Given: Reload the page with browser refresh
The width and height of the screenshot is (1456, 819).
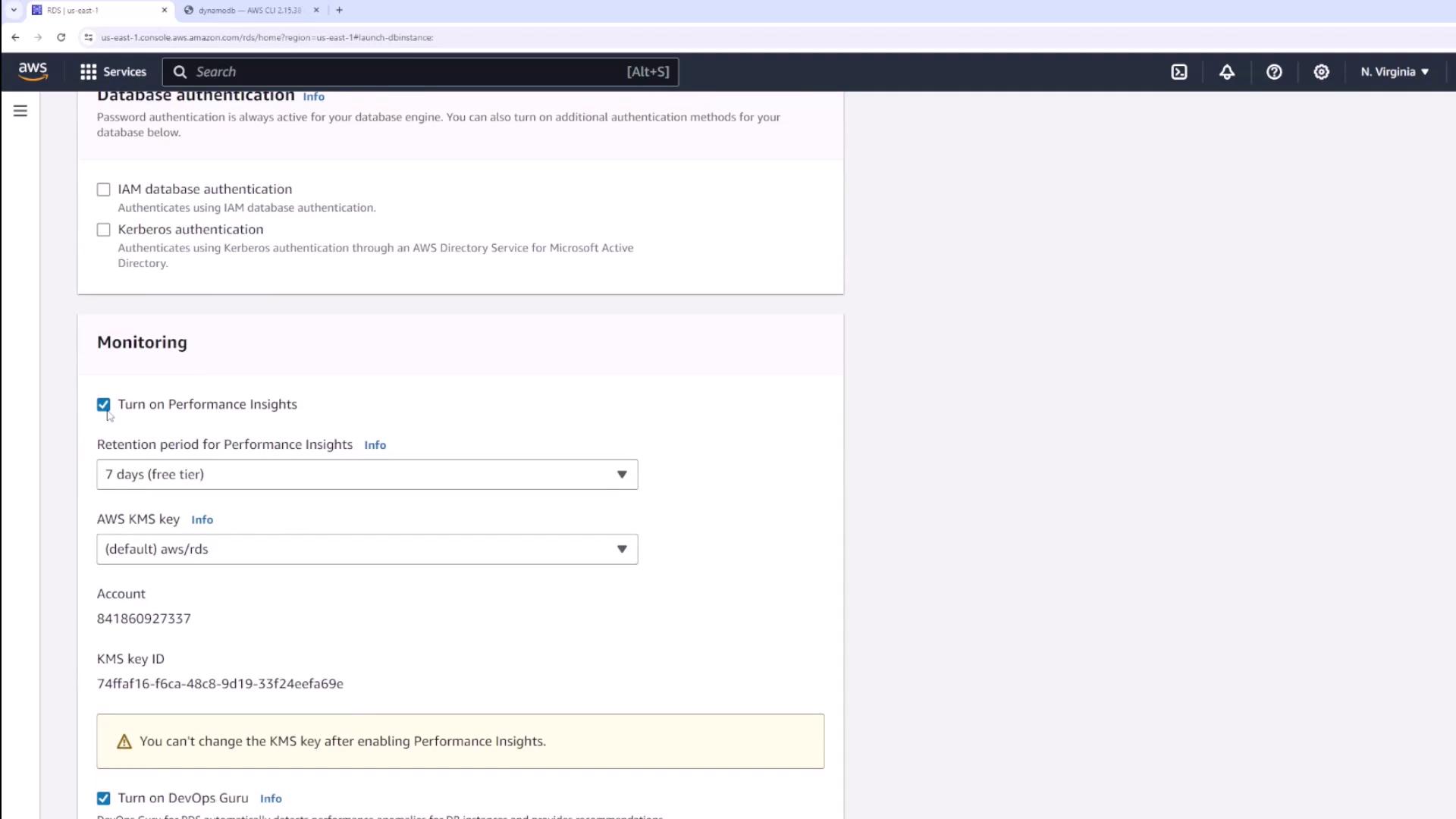Looking at the screenshot, I should (61, 37).
